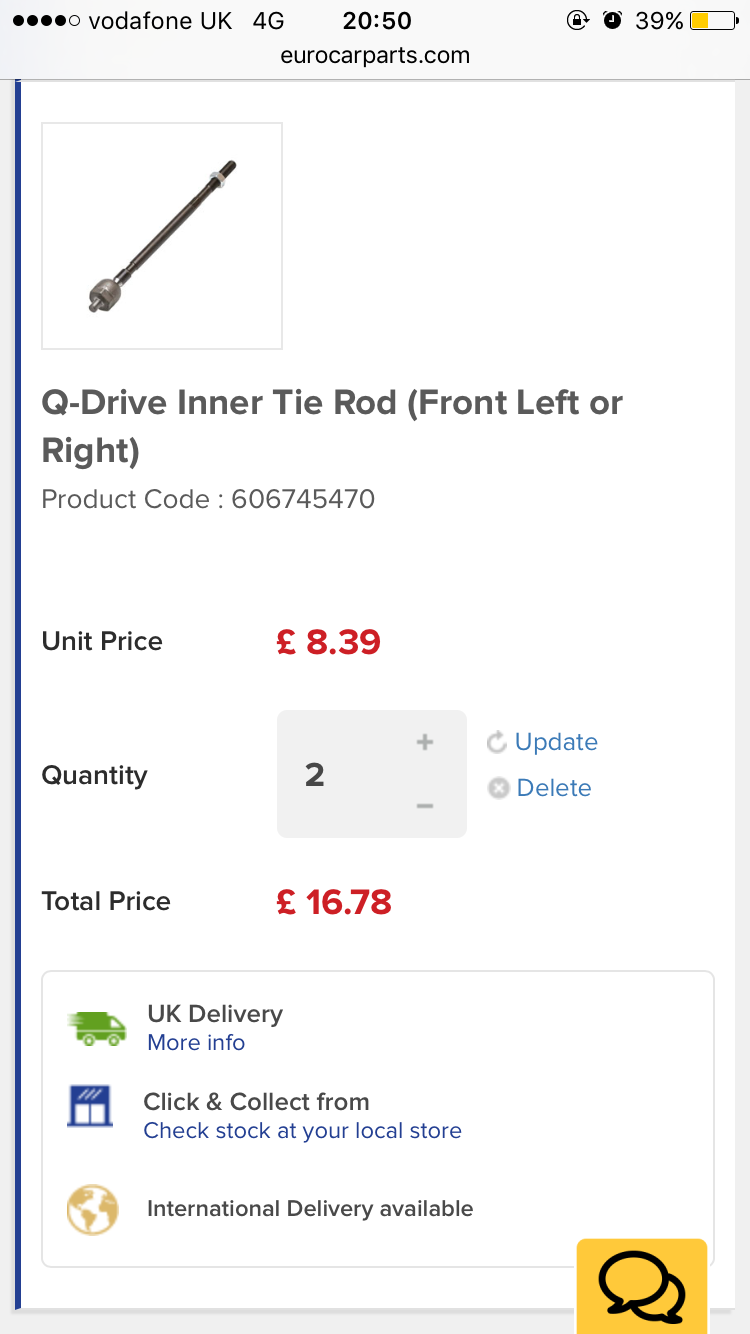Click the Click & Collect store icon

click(x=90, y=1106)
